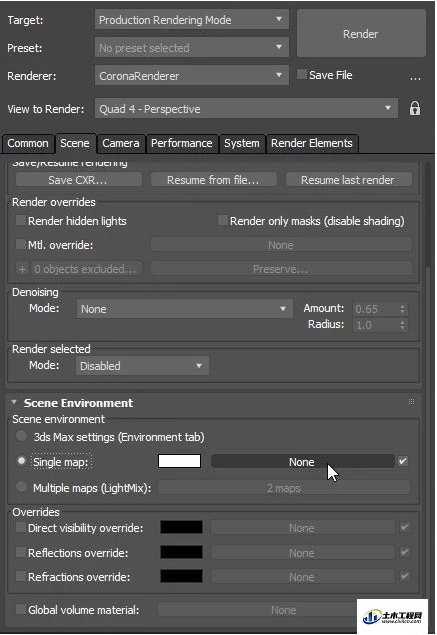Image resolution: width=437 pixels, height=635 pixels.
Task: Switch to the Common tab
Action: click(28, 143)
